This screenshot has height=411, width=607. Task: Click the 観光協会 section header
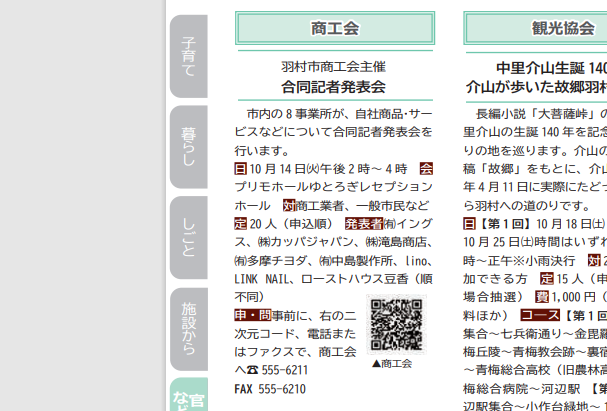[x=562, y=28]
